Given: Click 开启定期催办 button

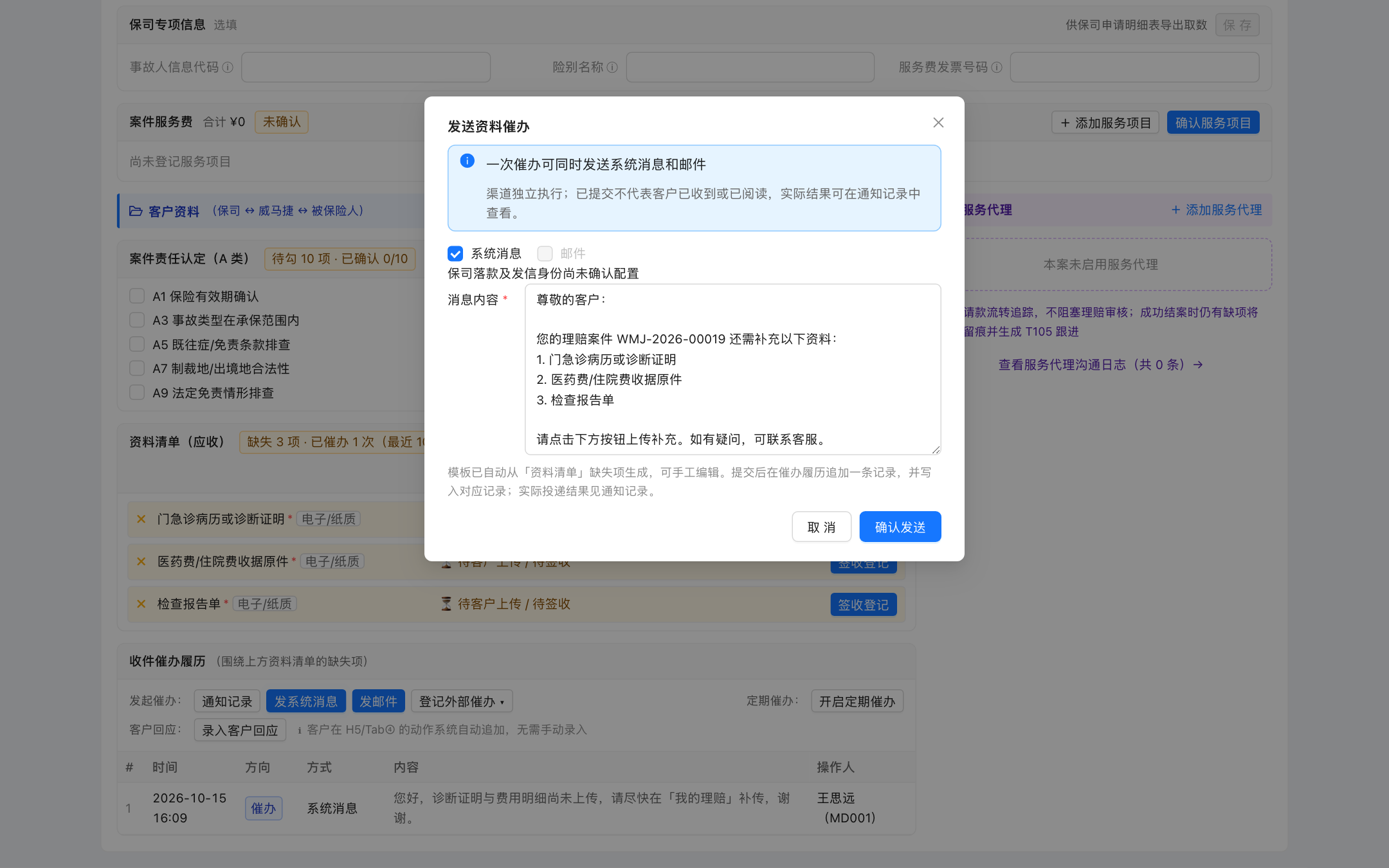Looking at the screenshot, I should [857, 701].
